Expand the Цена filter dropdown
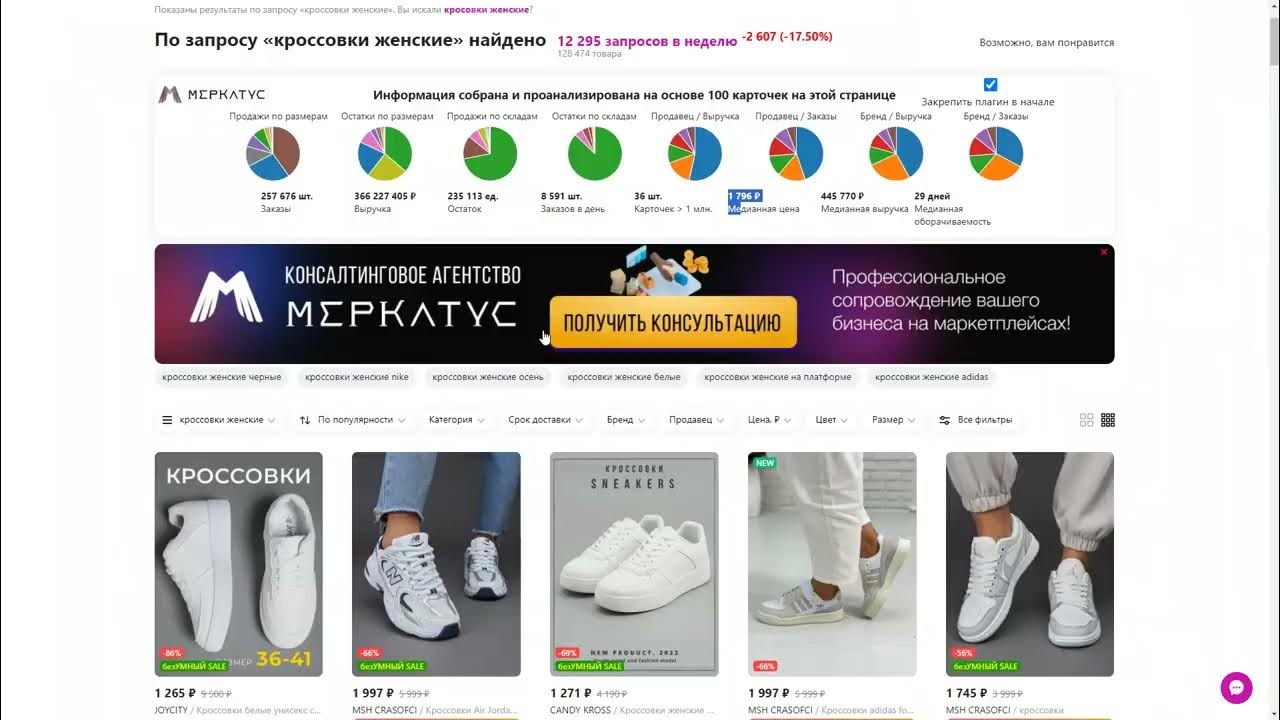This screenshot has width=1280, height=720. [x=770, y=420]
